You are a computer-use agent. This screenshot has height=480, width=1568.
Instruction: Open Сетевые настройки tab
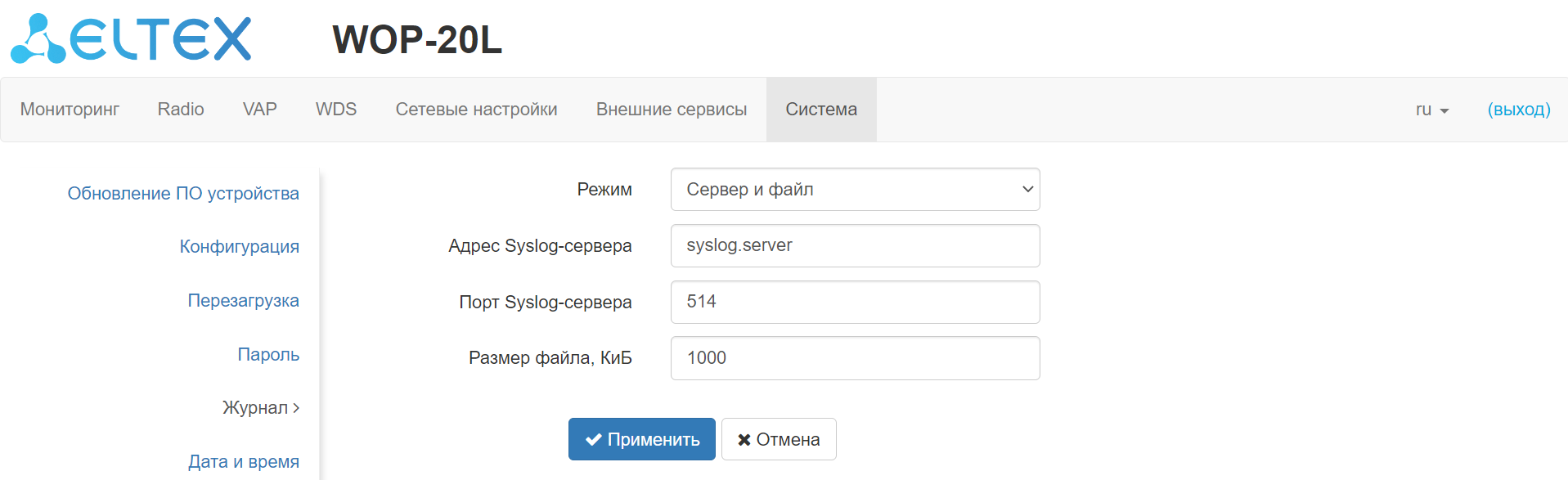pos(476,110)
